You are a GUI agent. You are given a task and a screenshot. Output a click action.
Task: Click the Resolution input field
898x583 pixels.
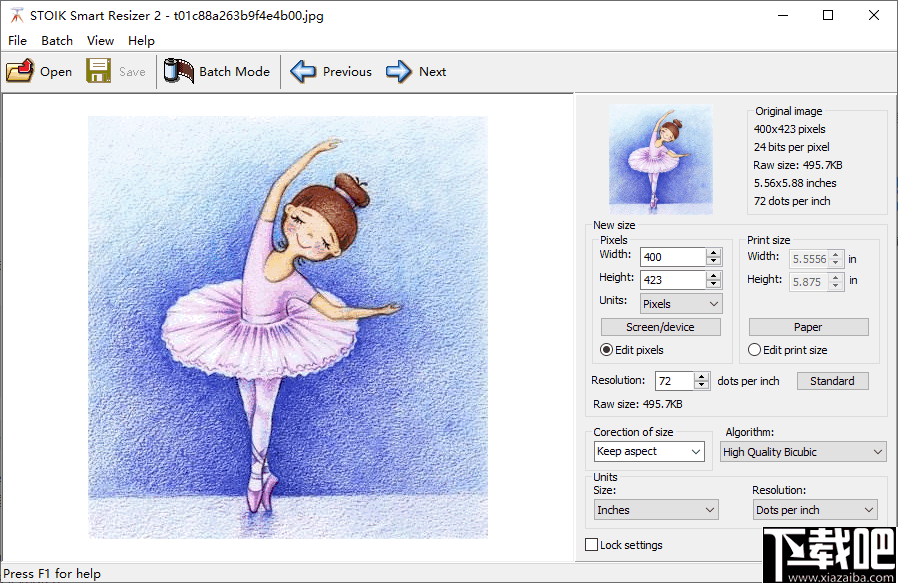(675, 381)
